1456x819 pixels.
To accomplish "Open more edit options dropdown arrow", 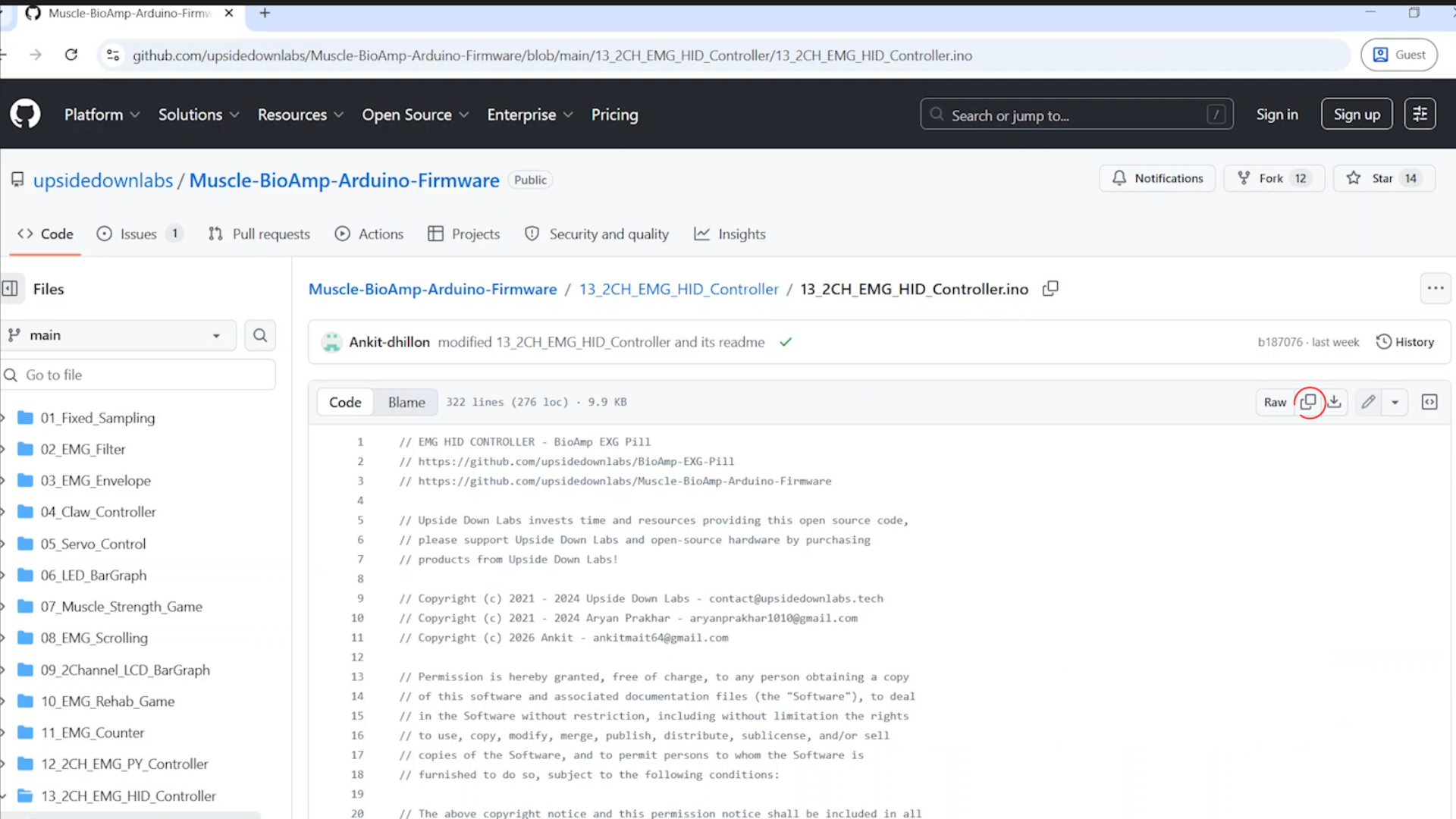I will 1395,402.
